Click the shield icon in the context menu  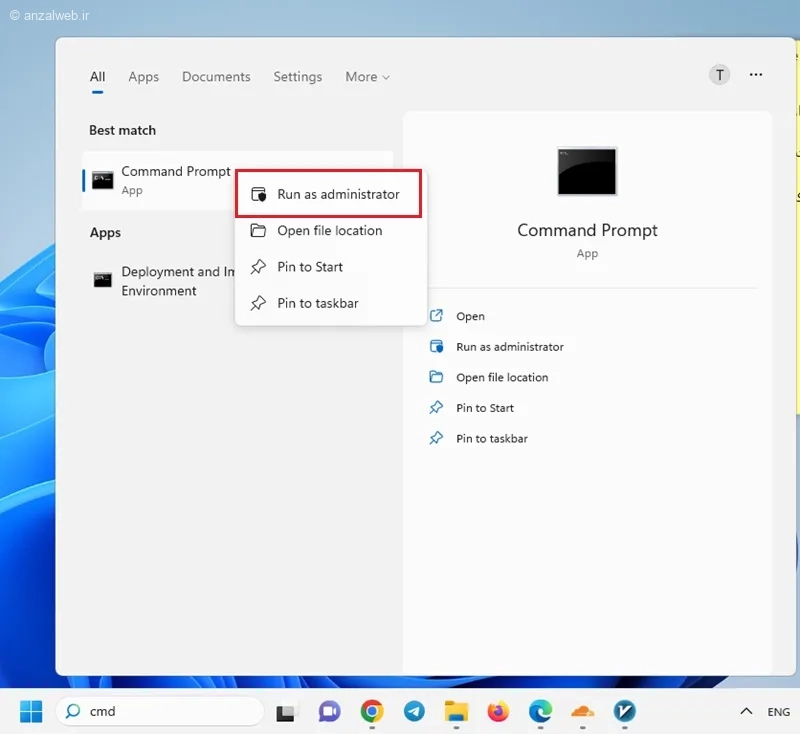259,194
